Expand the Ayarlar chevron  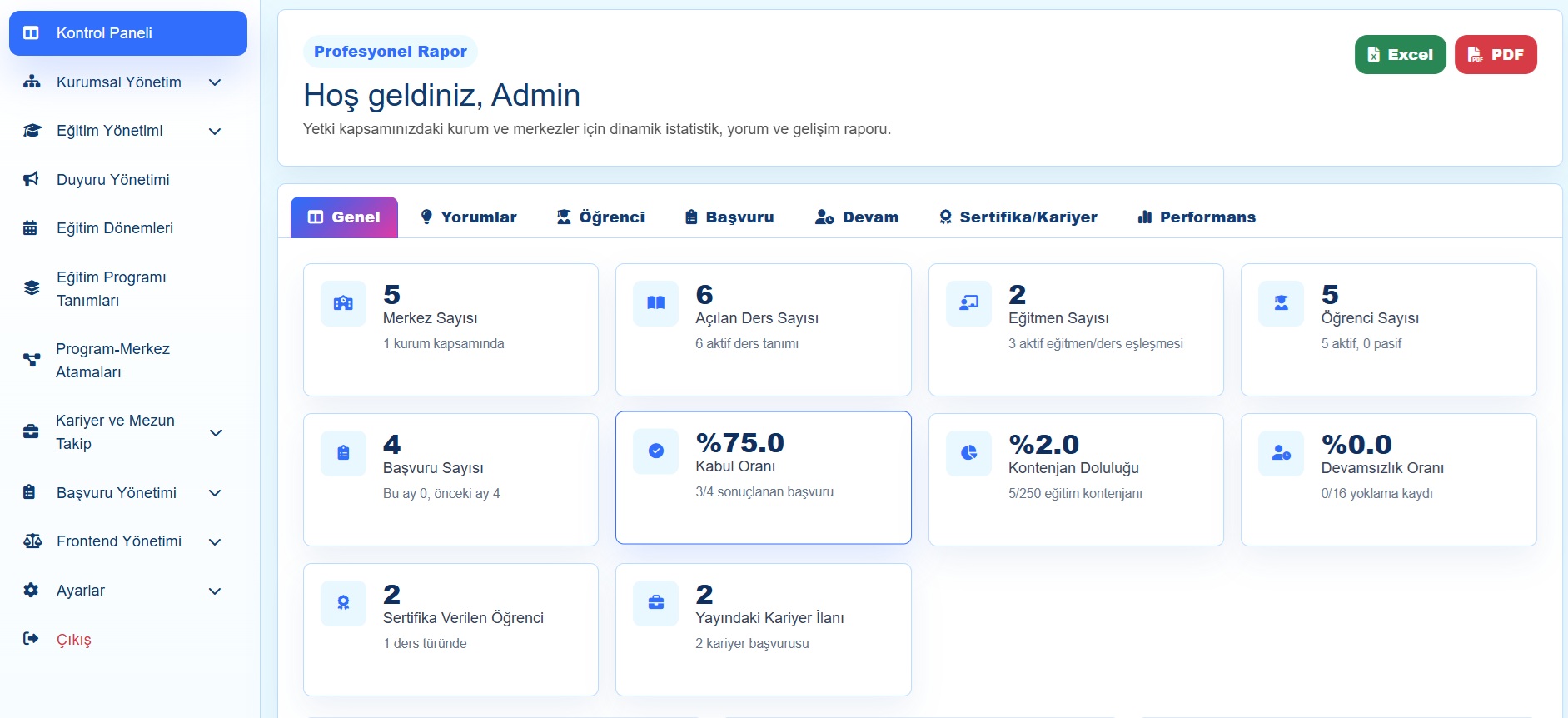[x=215, y=591]
